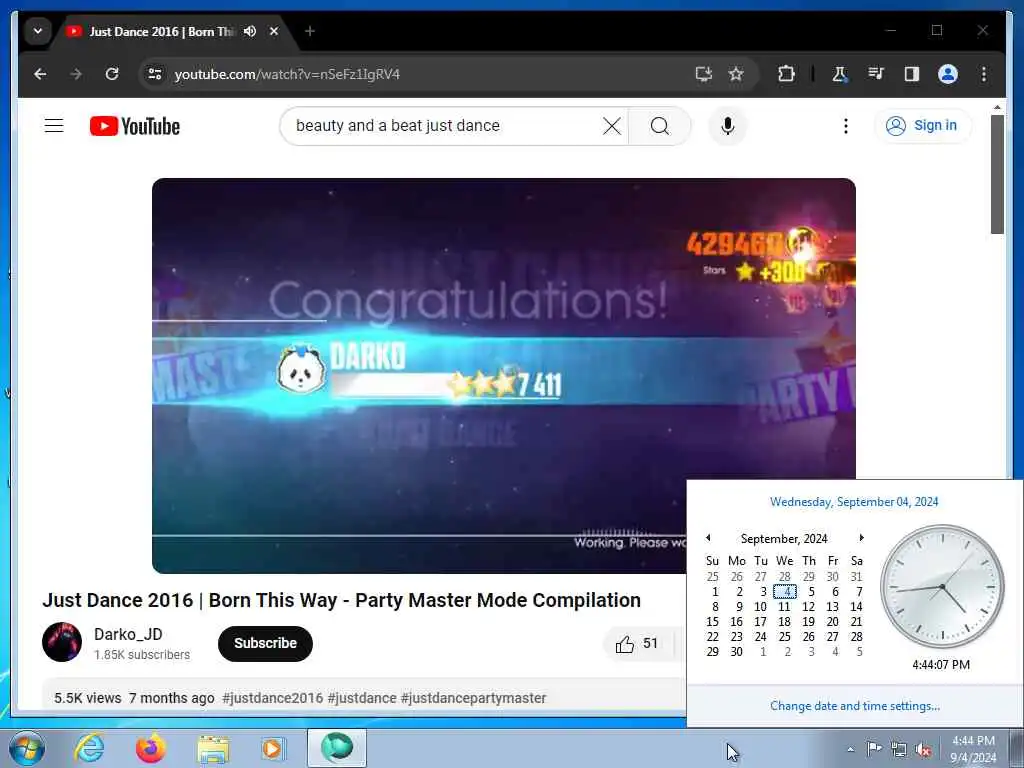The image size is (1024, 768).
Task: Search with your voice microphone button
Action: 728,125
